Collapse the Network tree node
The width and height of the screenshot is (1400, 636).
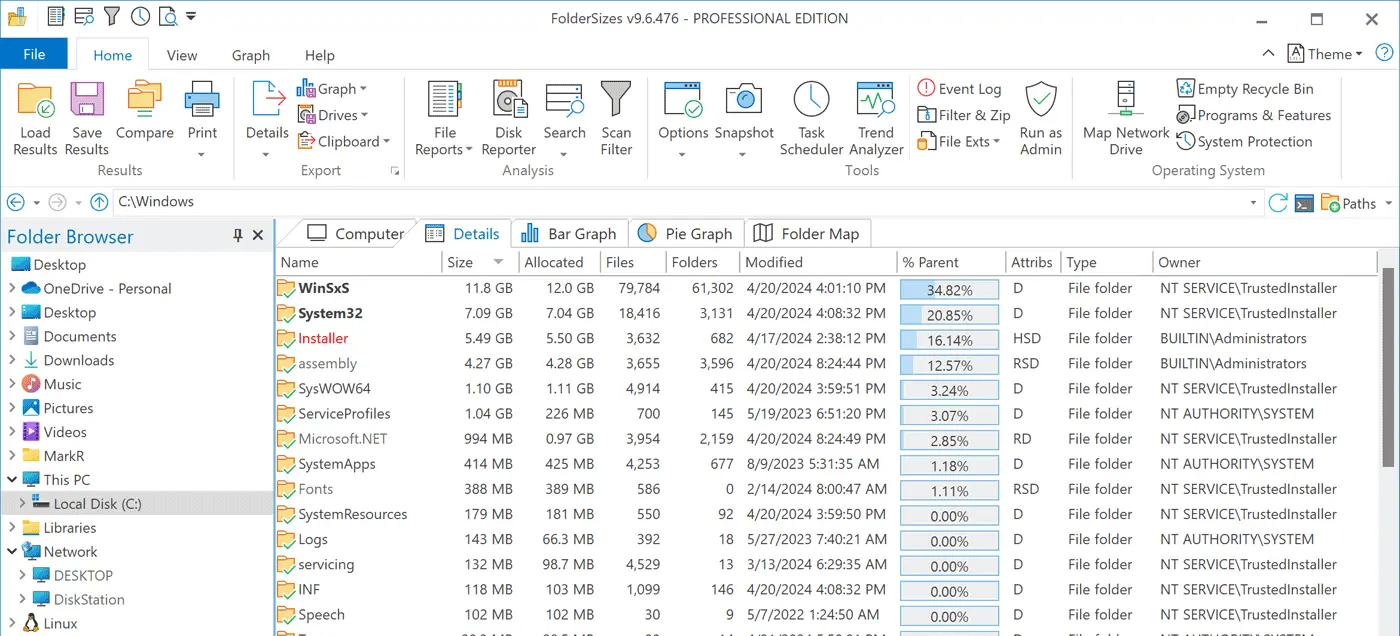pos(11,552)
